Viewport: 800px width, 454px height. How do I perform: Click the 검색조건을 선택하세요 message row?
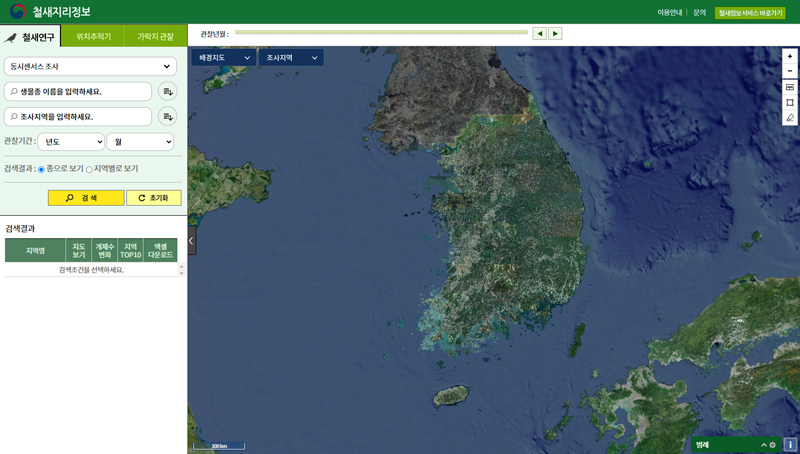[91, 270]
